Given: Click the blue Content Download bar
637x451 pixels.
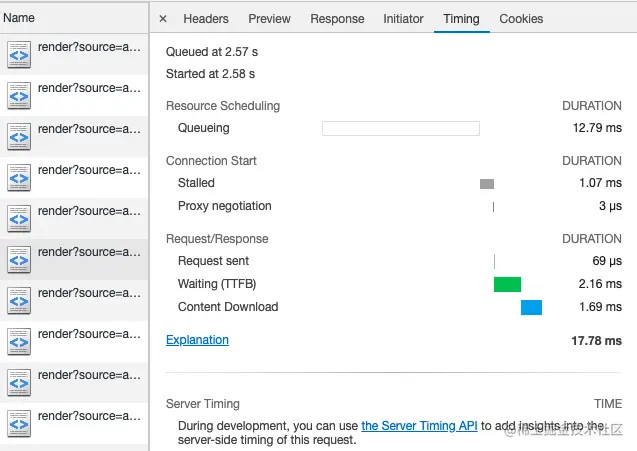Looking at the screenshot, I should click(x=531, y=308).
